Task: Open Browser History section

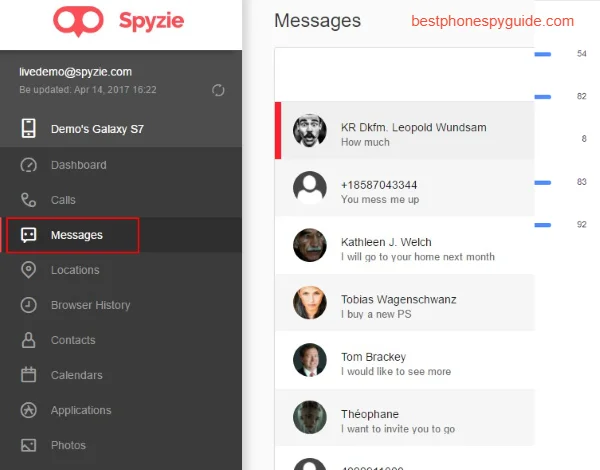Action: tap(121, 305)
